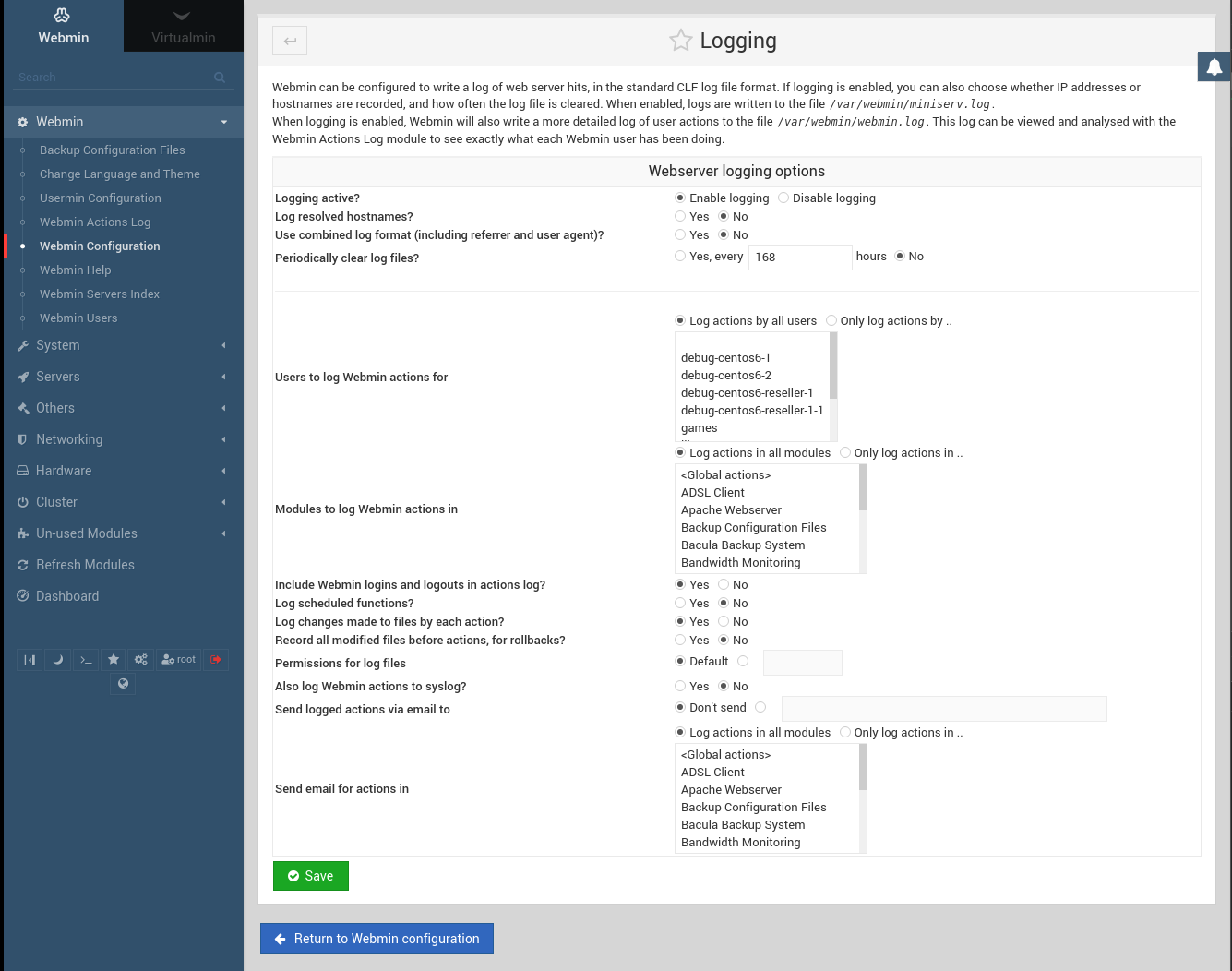This screenshot has width=1232, height=971.
Task: Click the star favorites icon in the sidebar footer
Action: click(x=113, y=659)
